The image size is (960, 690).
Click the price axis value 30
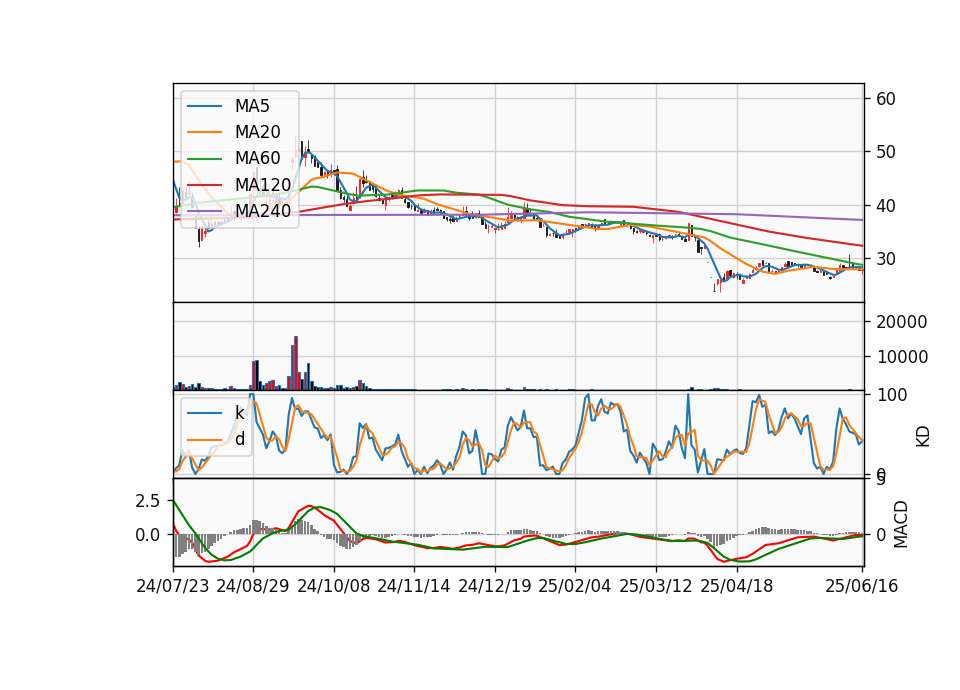pyautogui.click(x=886, y=259)
